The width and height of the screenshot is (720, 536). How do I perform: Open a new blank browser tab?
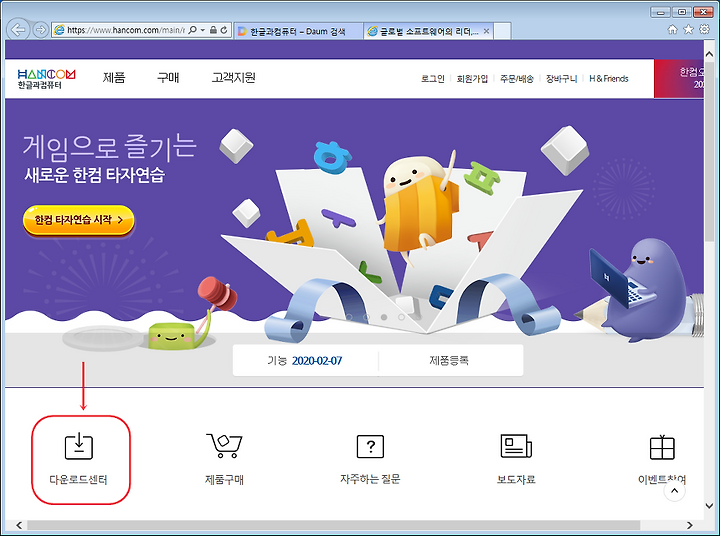(x=502, y=31)
